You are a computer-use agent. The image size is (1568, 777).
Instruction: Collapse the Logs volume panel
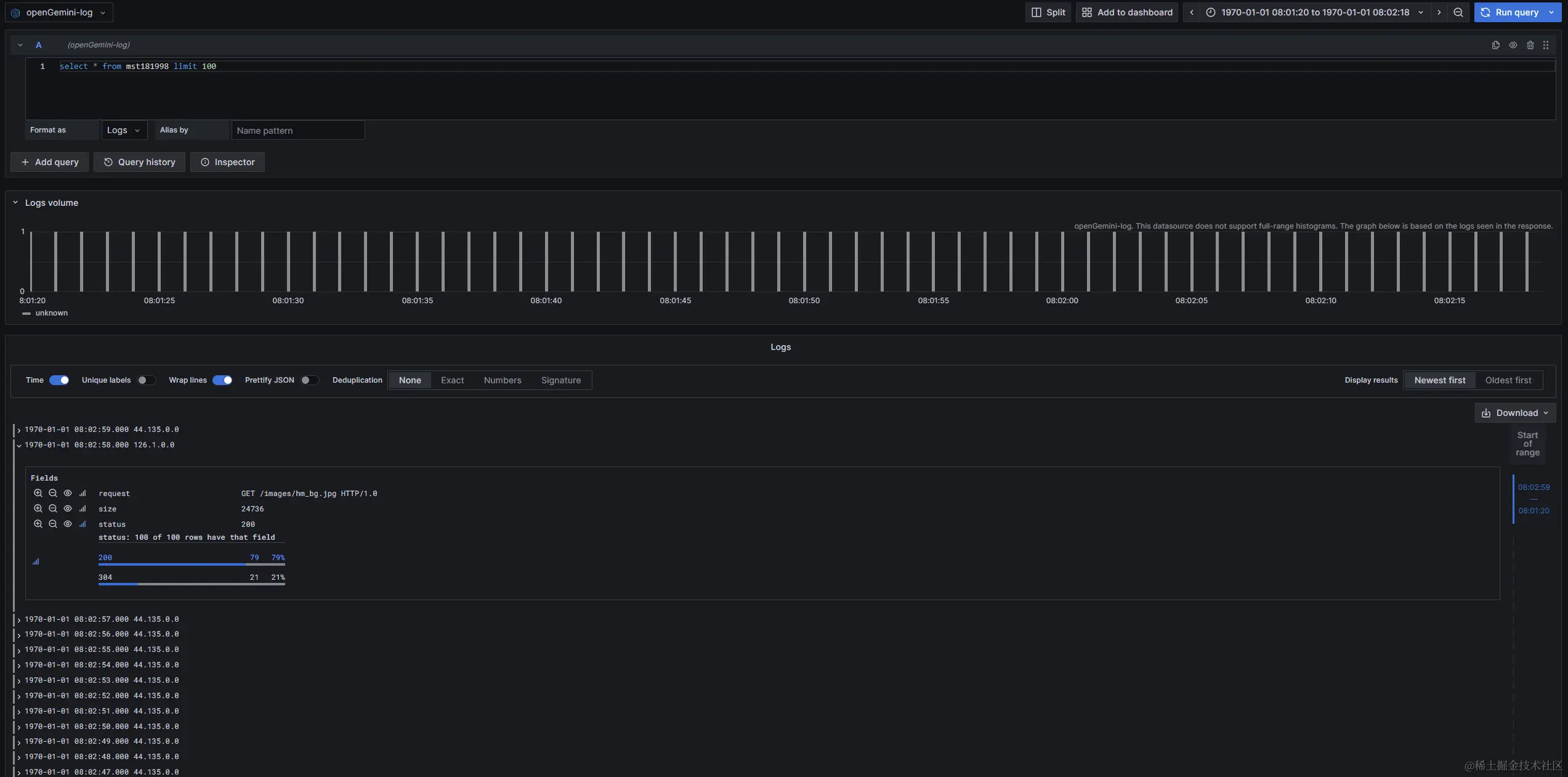(15, 203)
